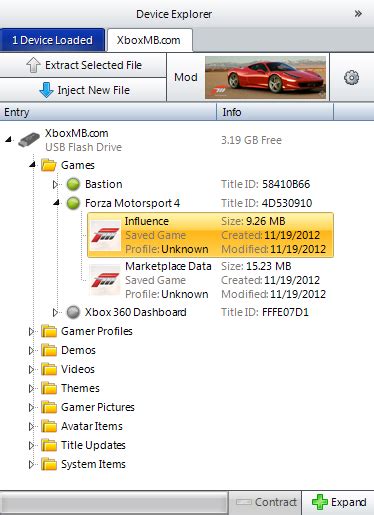Screen dimensions: 374x515
Task: Click the Expand button
Action: 338,502
